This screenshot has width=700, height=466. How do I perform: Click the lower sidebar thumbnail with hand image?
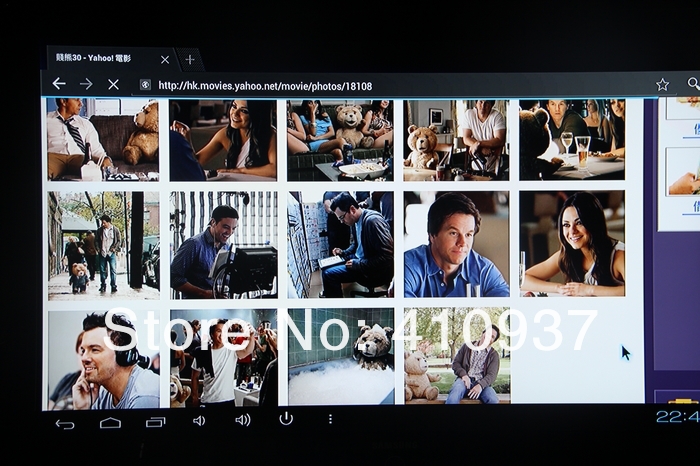(683, 172)
